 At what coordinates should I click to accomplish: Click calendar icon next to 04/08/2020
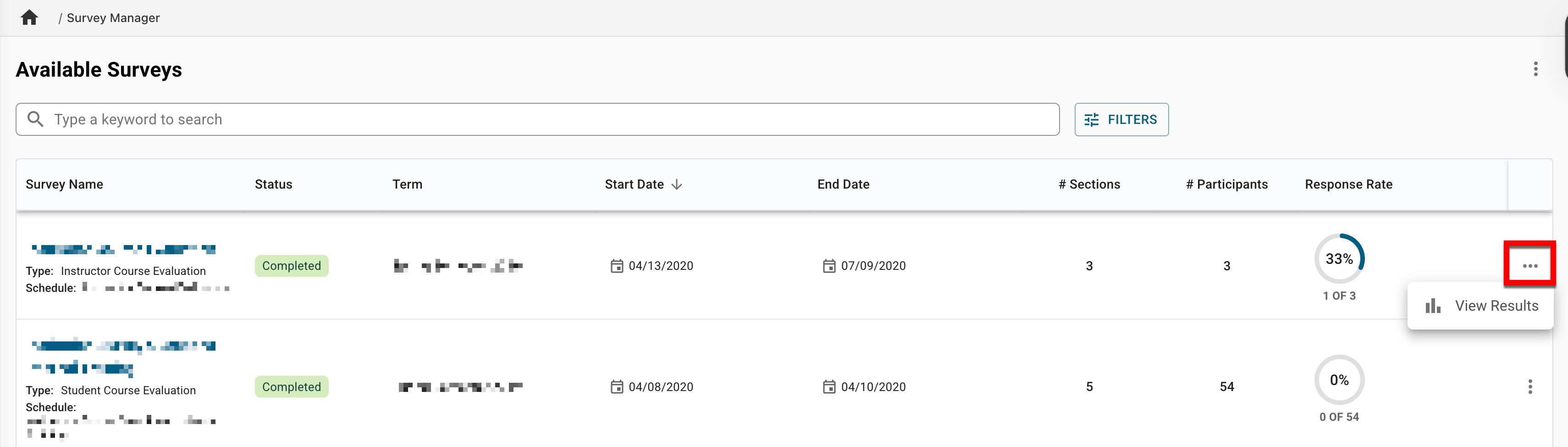point(617,387)
